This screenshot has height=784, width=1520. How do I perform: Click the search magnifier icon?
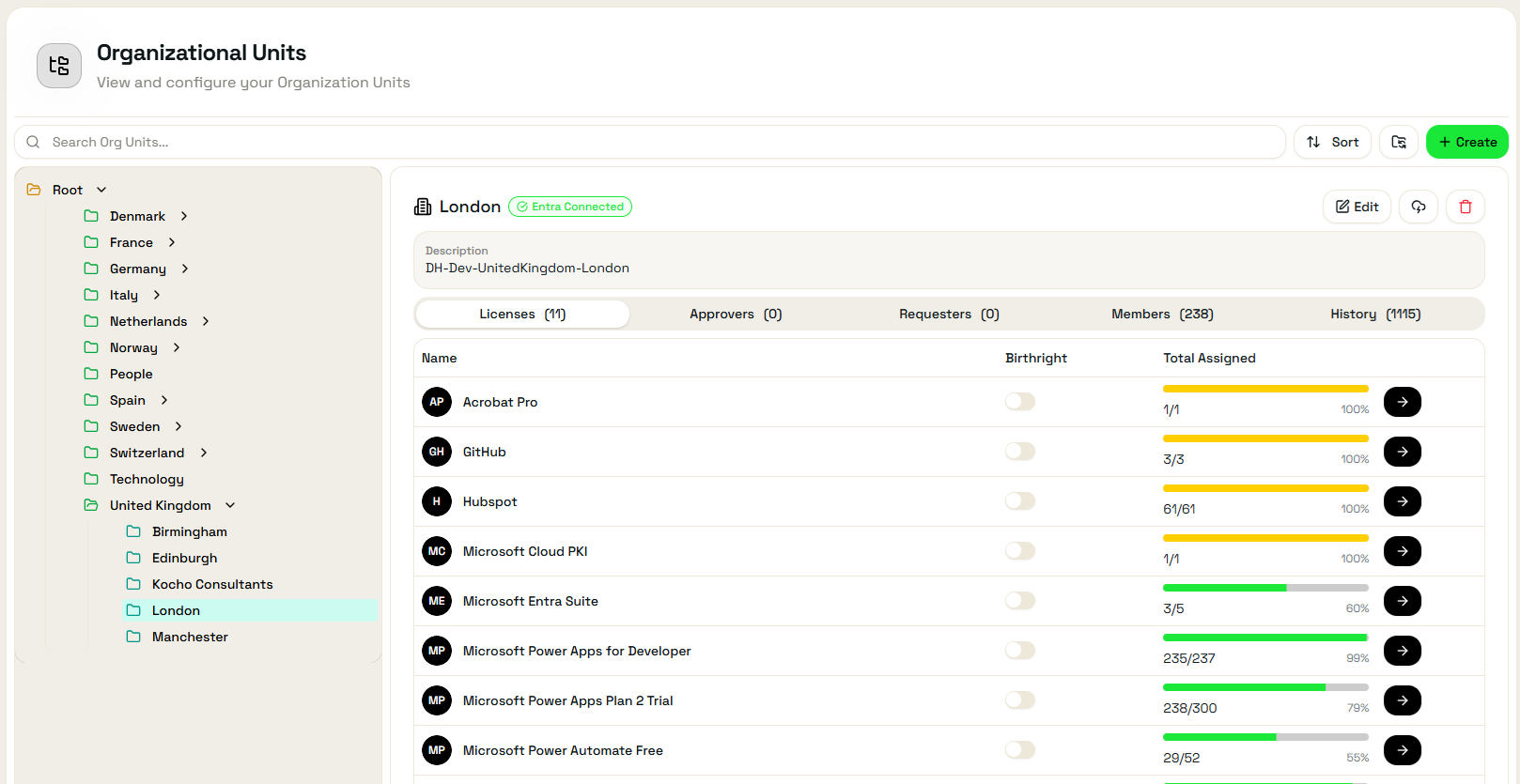(x=33, y=142)
